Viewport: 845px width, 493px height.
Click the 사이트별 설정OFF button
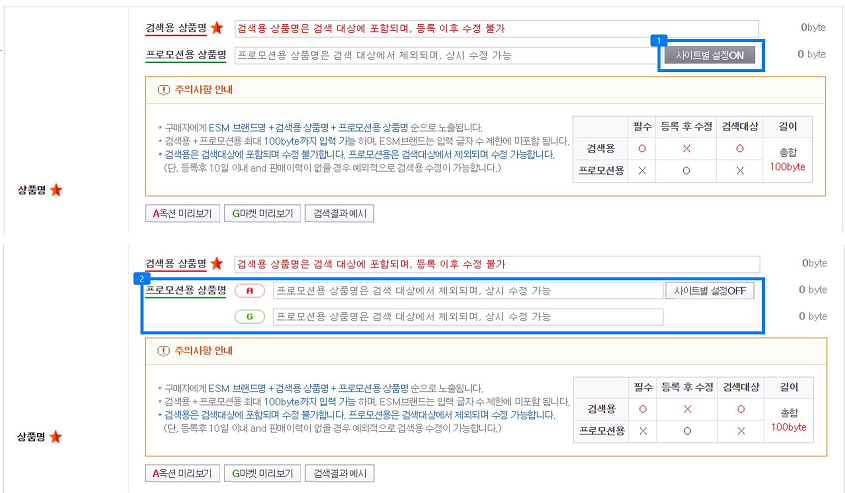709,290
